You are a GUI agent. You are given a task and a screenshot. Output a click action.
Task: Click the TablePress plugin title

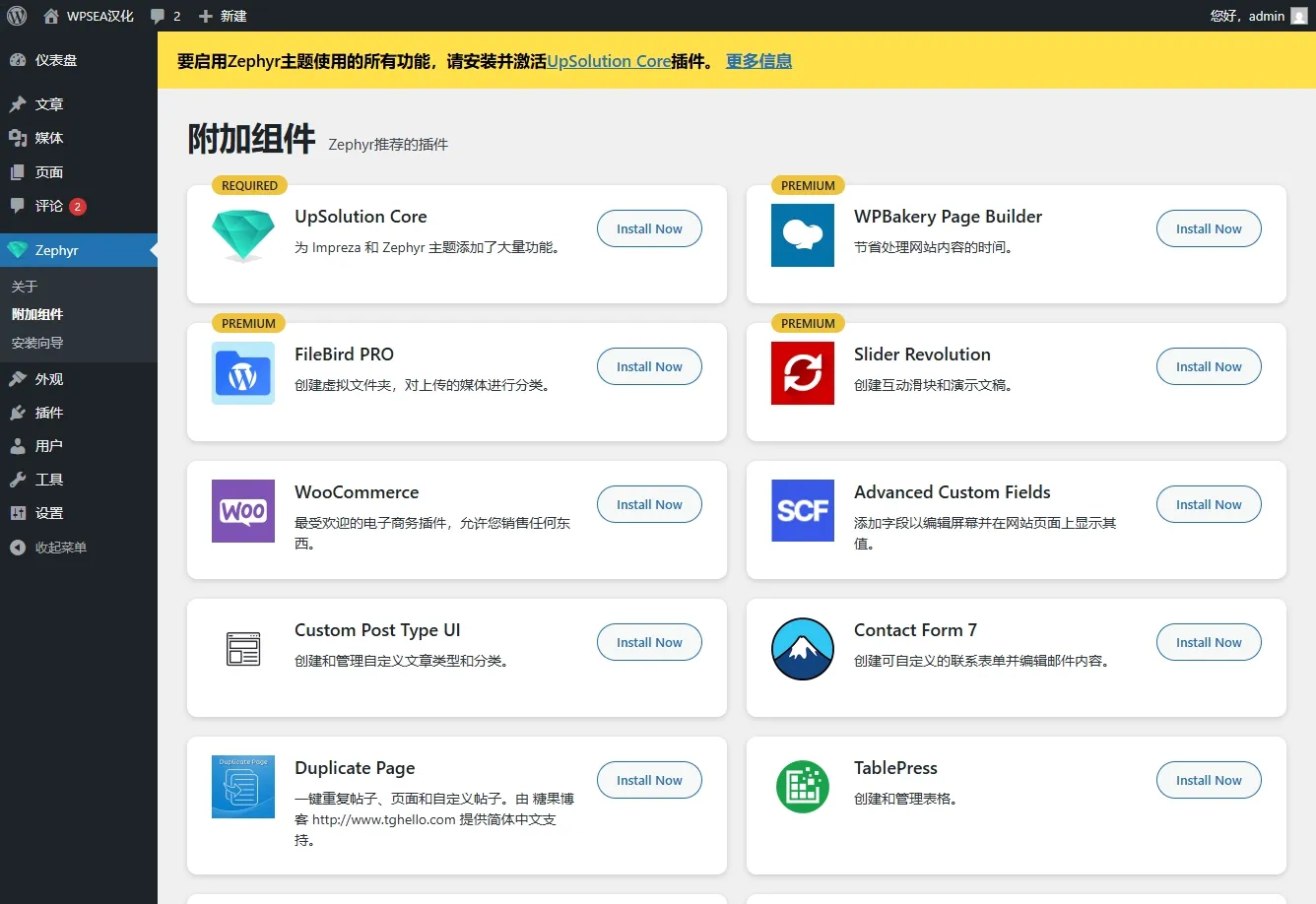click(895, 768)
